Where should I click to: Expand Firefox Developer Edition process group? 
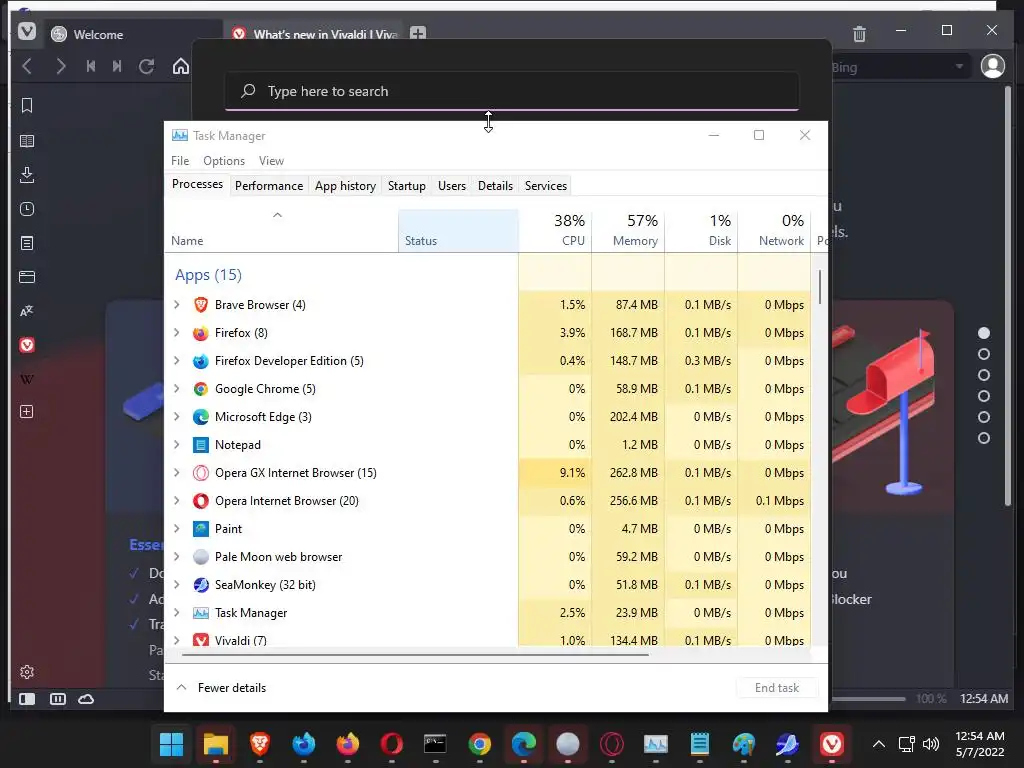click(x=177, y=360)
